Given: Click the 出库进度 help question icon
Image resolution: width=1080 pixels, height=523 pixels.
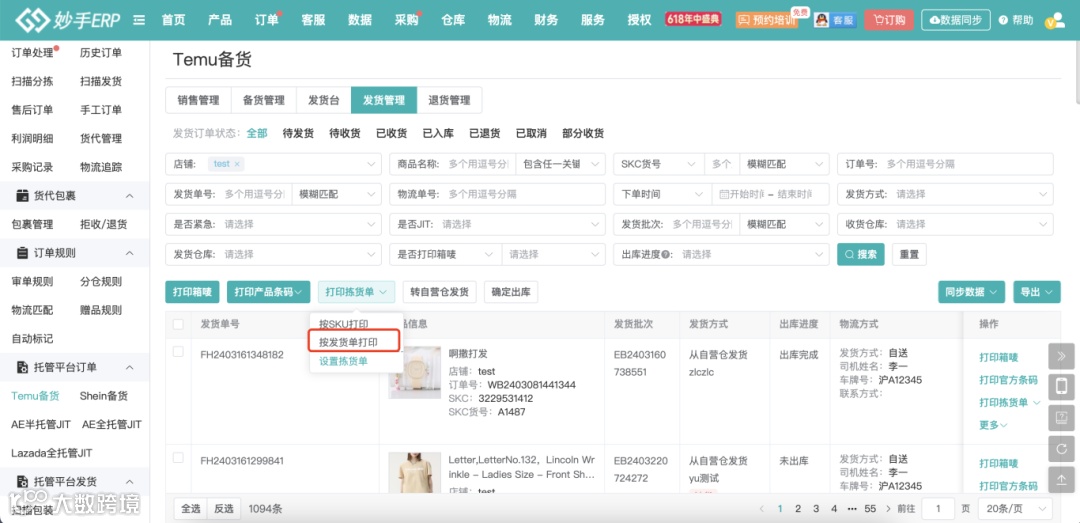Looking at the screenshot, I should point(665,254).
